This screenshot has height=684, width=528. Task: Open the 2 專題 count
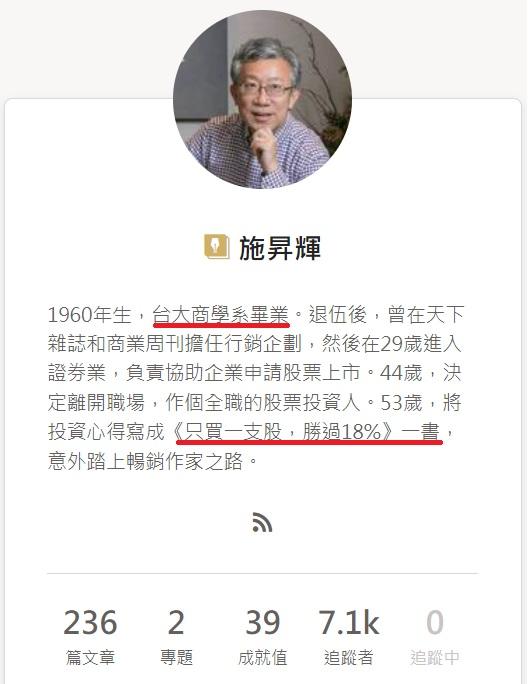pos(176,622)
